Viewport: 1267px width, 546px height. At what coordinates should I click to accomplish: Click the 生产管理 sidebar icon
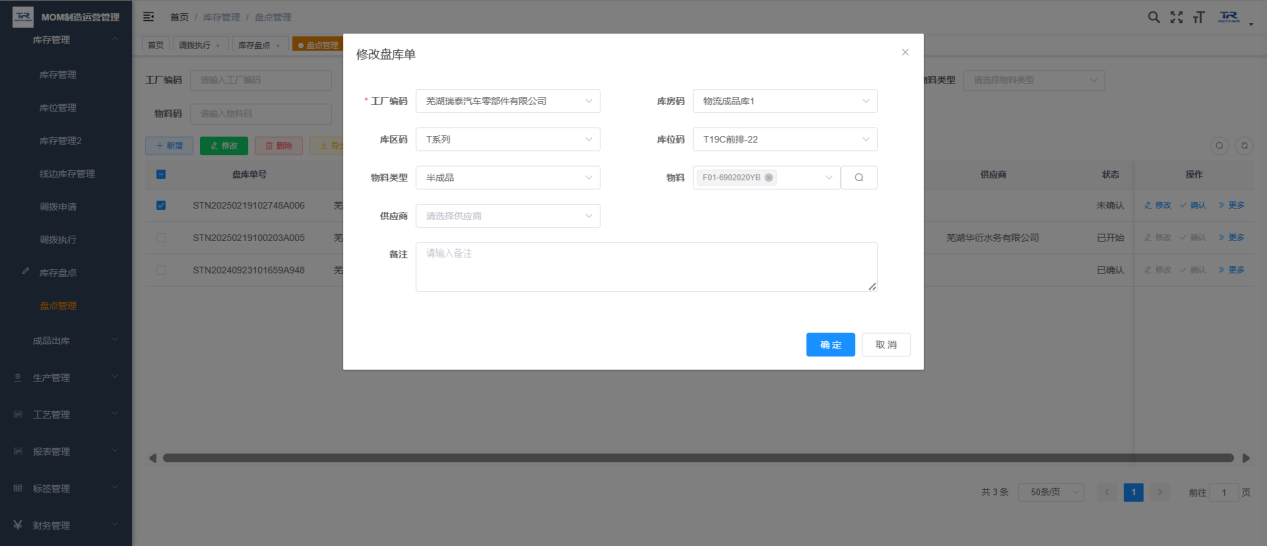tap(18, 378)
